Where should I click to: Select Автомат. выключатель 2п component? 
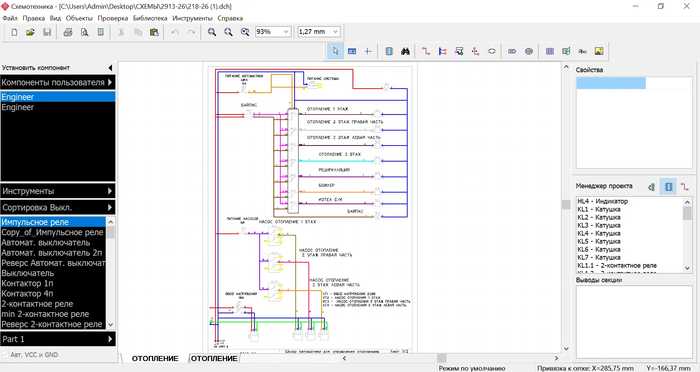coord(54,253)
